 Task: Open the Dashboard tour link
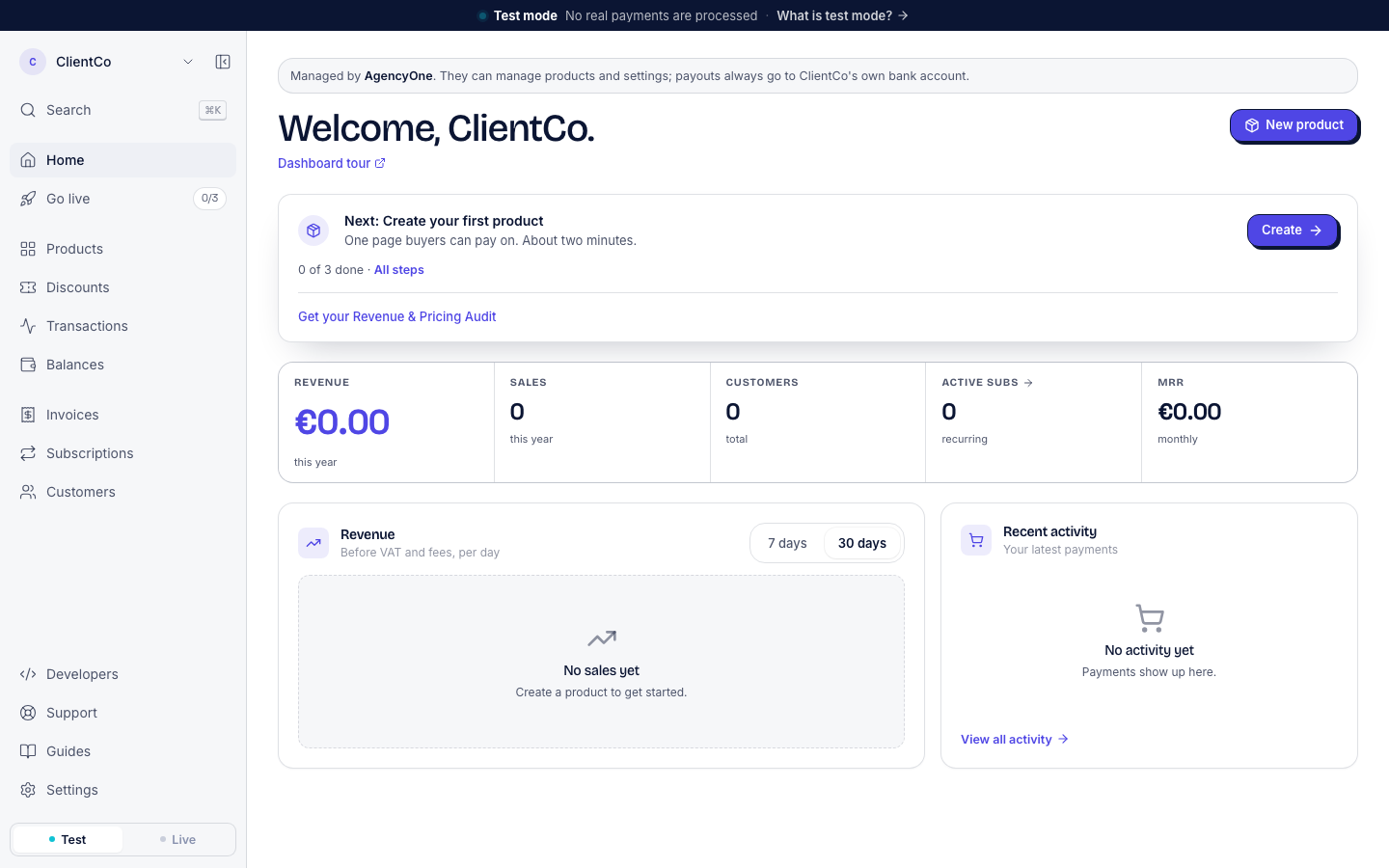pos(332,163)
